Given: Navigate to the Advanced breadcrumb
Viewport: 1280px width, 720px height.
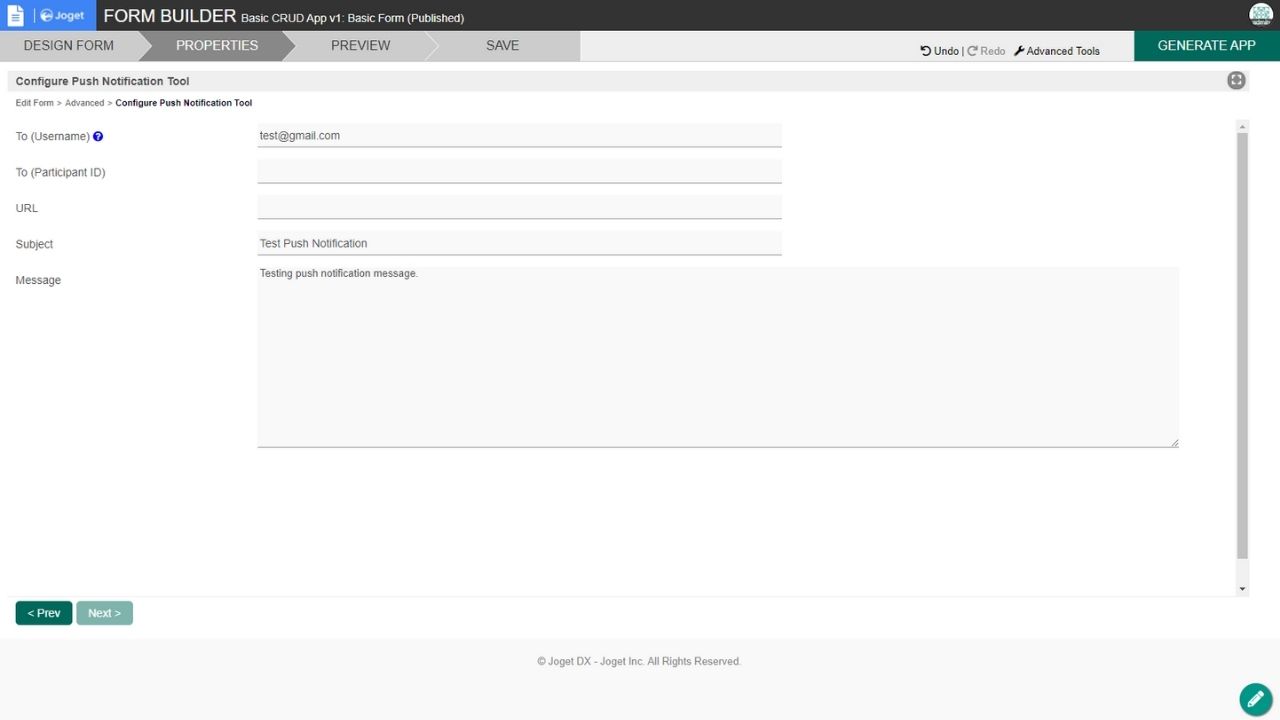Looking at the screenshot, I should point(85,103).
